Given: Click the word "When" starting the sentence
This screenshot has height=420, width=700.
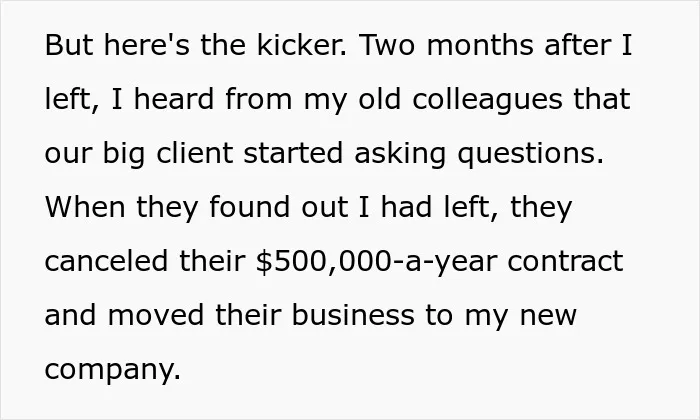Looking at the screenshot, I should point(85,207).
